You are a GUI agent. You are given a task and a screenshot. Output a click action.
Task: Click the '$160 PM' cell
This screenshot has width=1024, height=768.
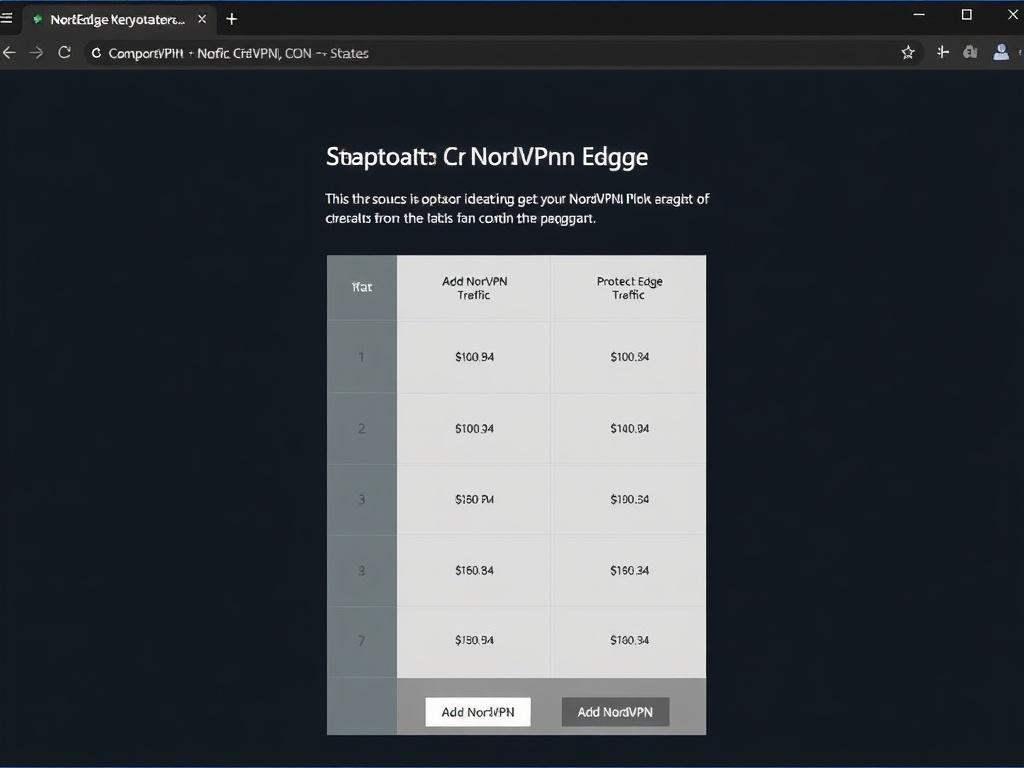point(474,500)
